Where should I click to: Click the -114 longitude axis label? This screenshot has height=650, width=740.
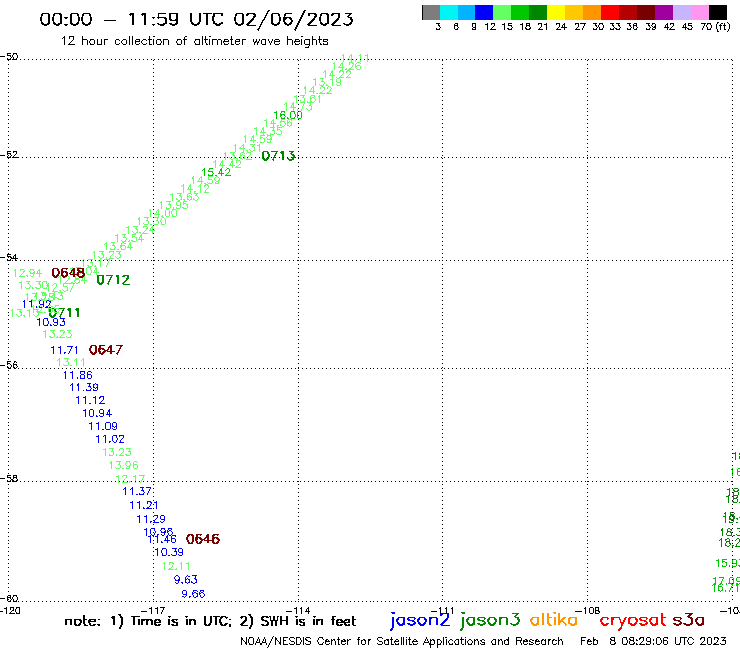coord(298,610)
